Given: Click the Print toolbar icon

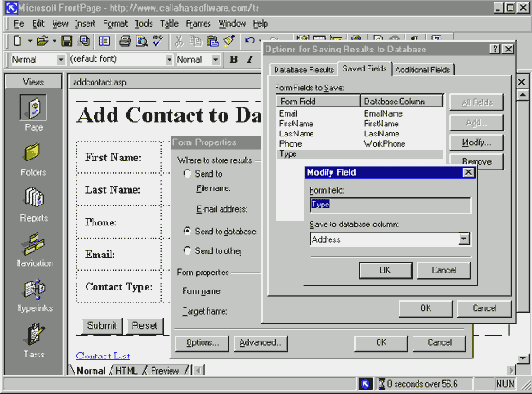Looking at the screenshot, I should pos(125,41).
